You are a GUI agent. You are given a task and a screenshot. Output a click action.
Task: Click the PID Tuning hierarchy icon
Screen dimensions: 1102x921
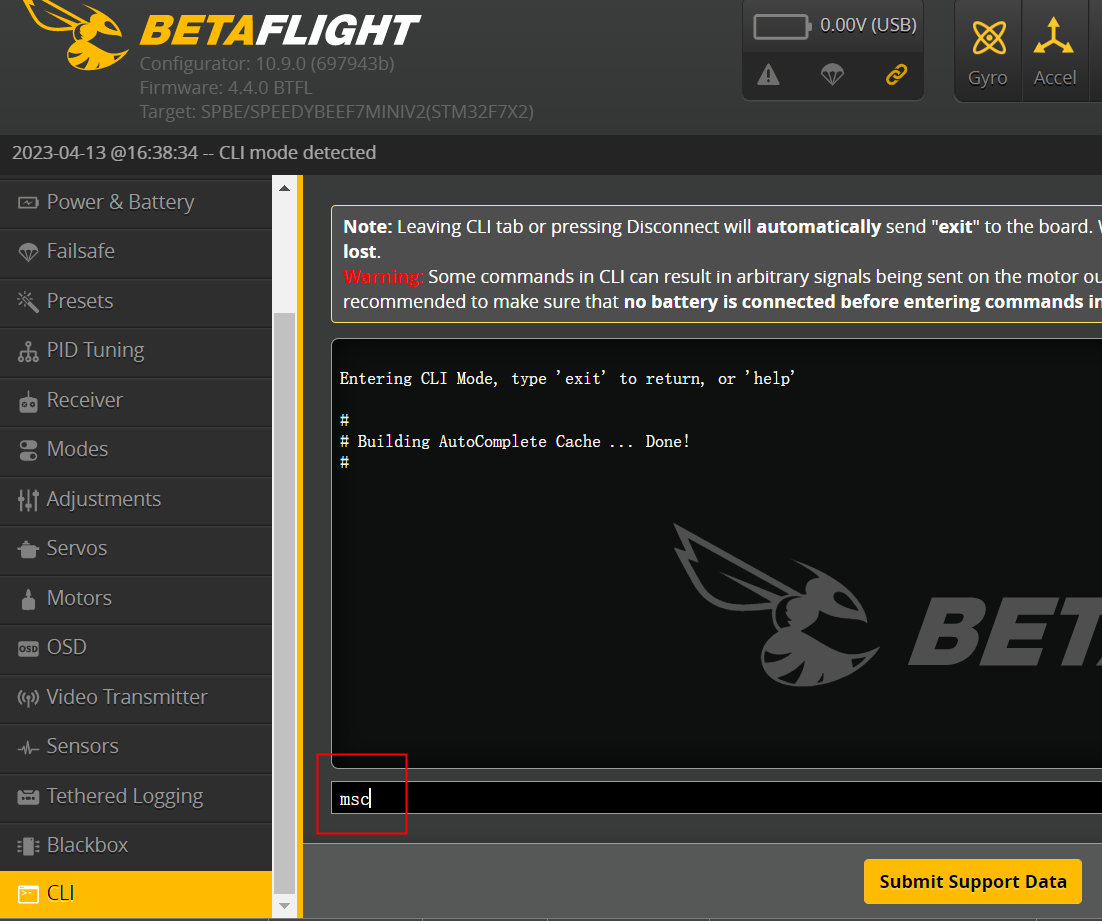(x=28, y=352)
